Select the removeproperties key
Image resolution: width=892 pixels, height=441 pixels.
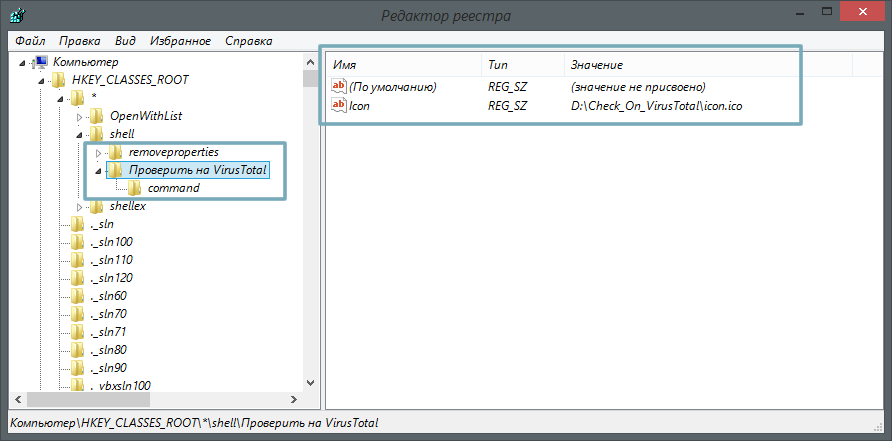coord(174,152)
